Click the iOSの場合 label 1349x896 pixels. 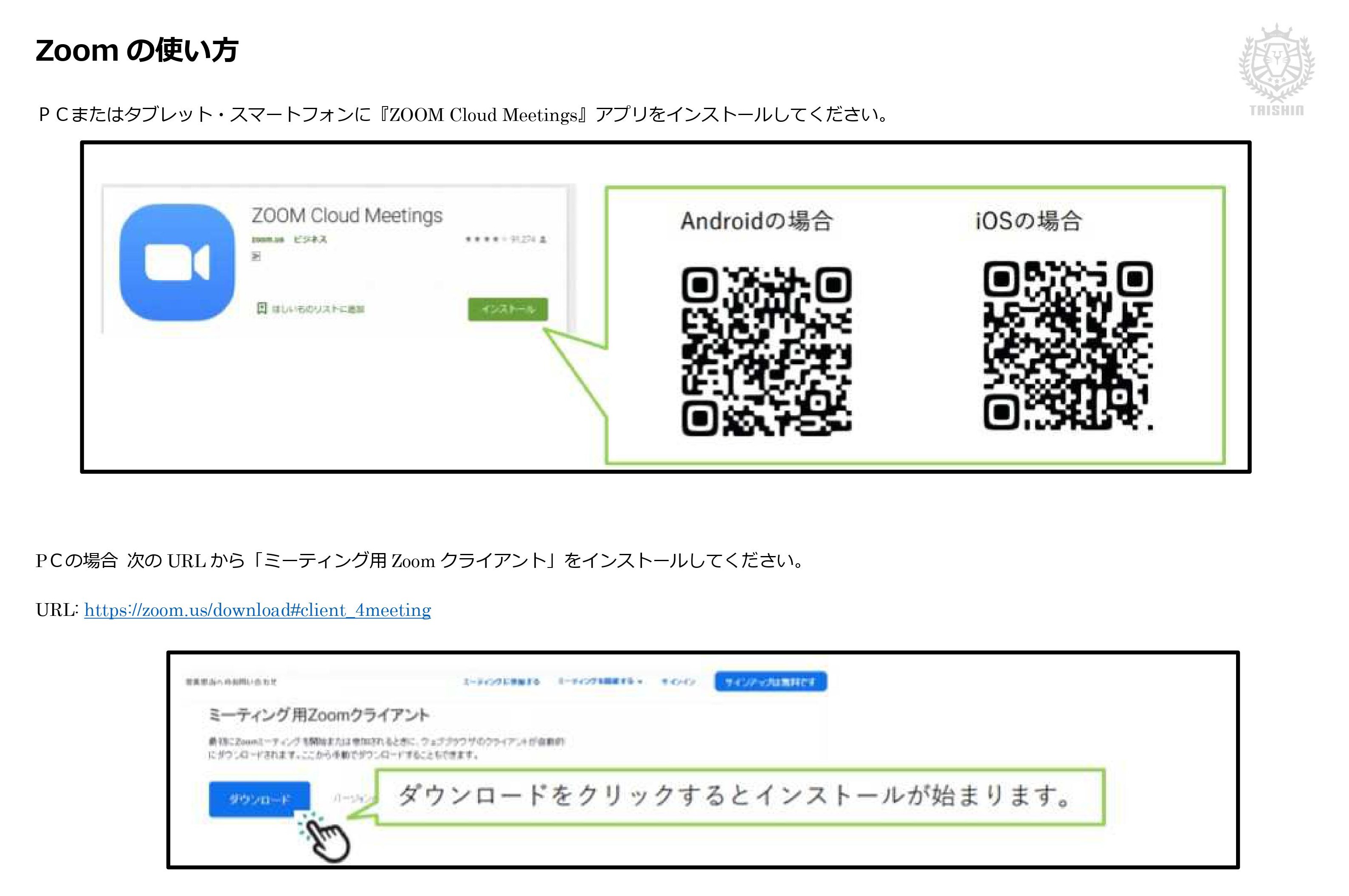(1029, 221)
